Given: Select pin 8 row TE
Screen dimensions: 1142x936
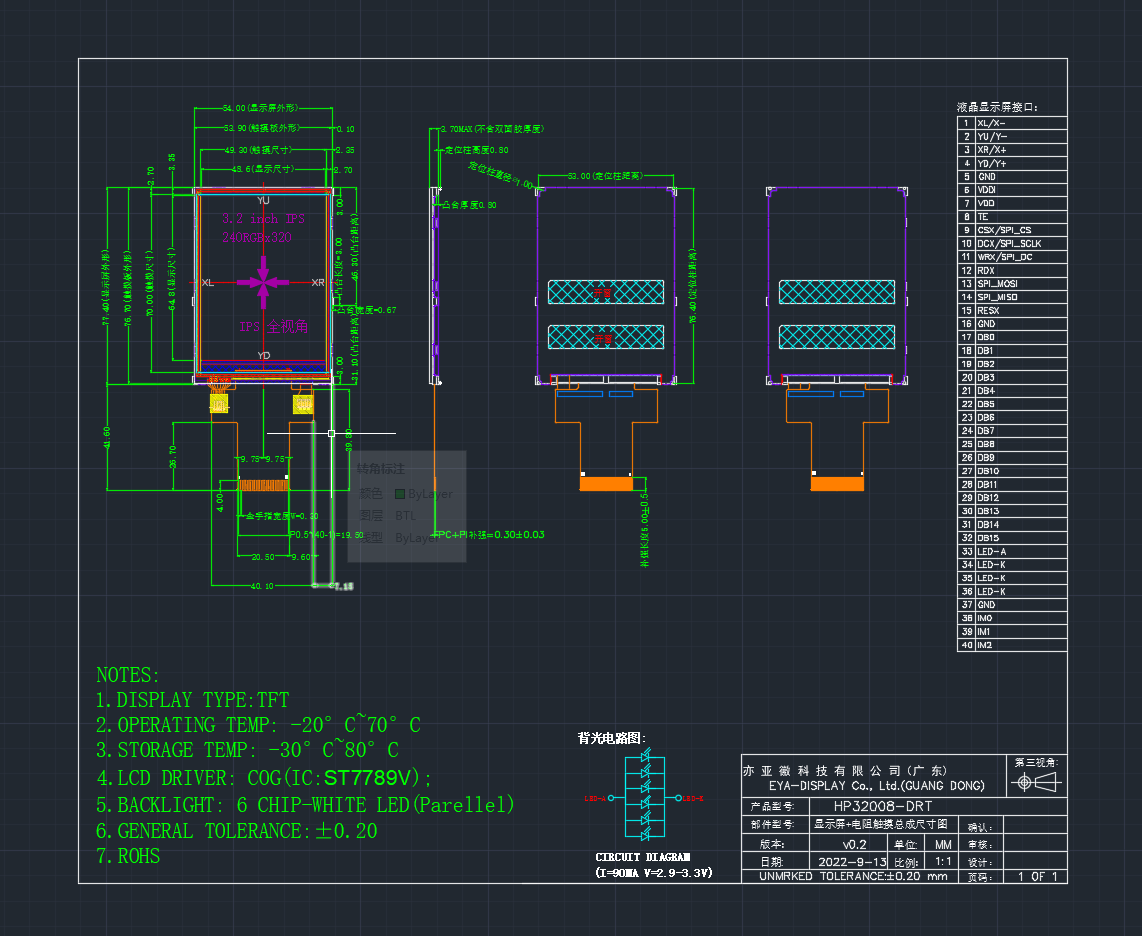Looking at the screenshot, I should tap(1012, 217).
